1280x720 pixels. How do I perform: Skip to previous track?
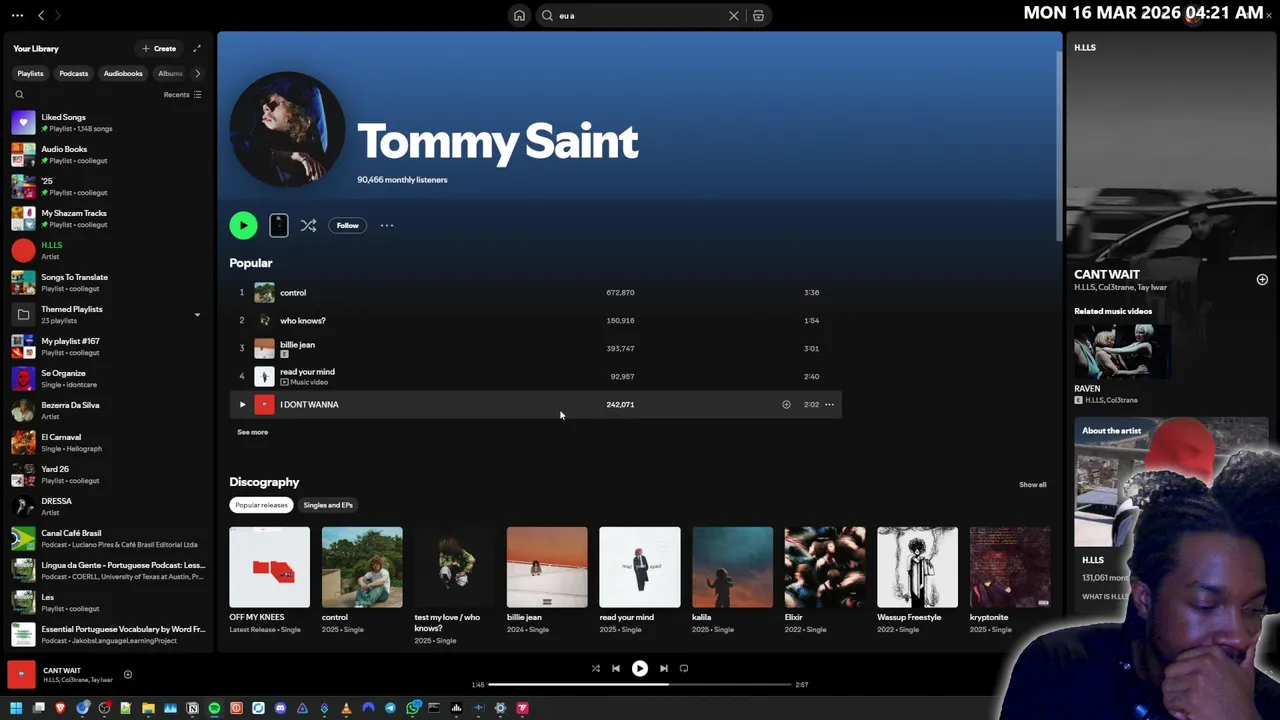(616, 668)
